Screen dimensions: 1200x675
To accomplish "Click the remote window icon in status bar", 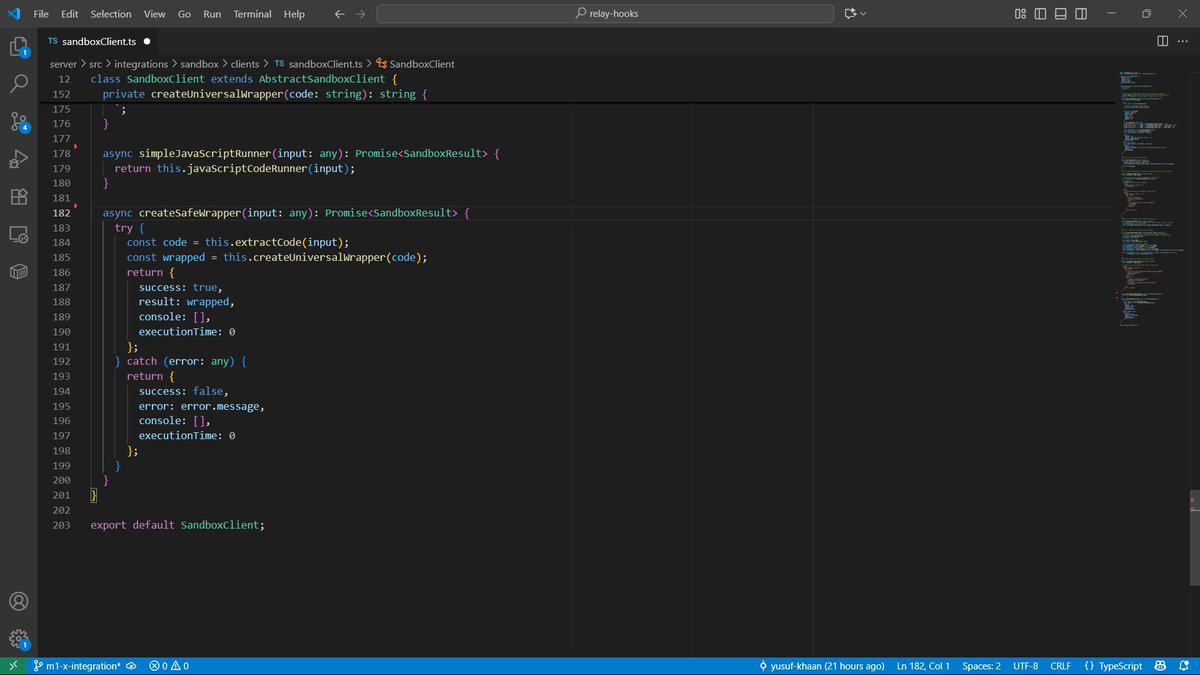I will (x=13, y=665).
